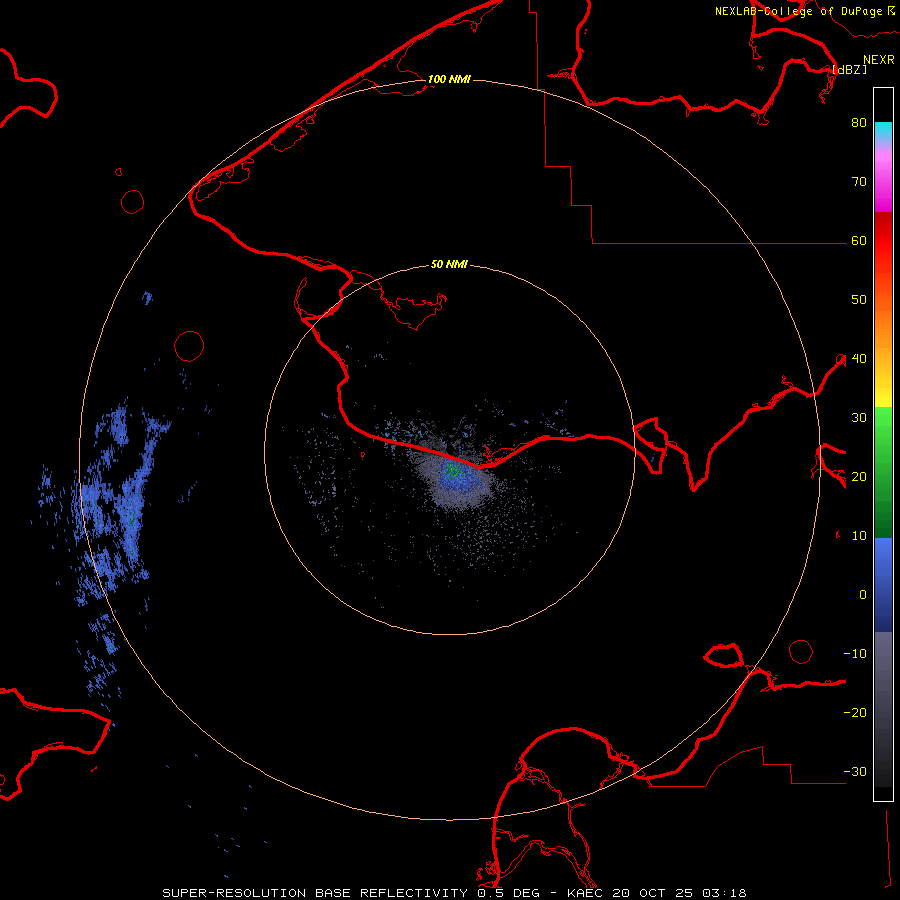The height and width of the screenshot is (900, 900).
Task: Click the 20 value on the dBZ scale
Action: 859,477
